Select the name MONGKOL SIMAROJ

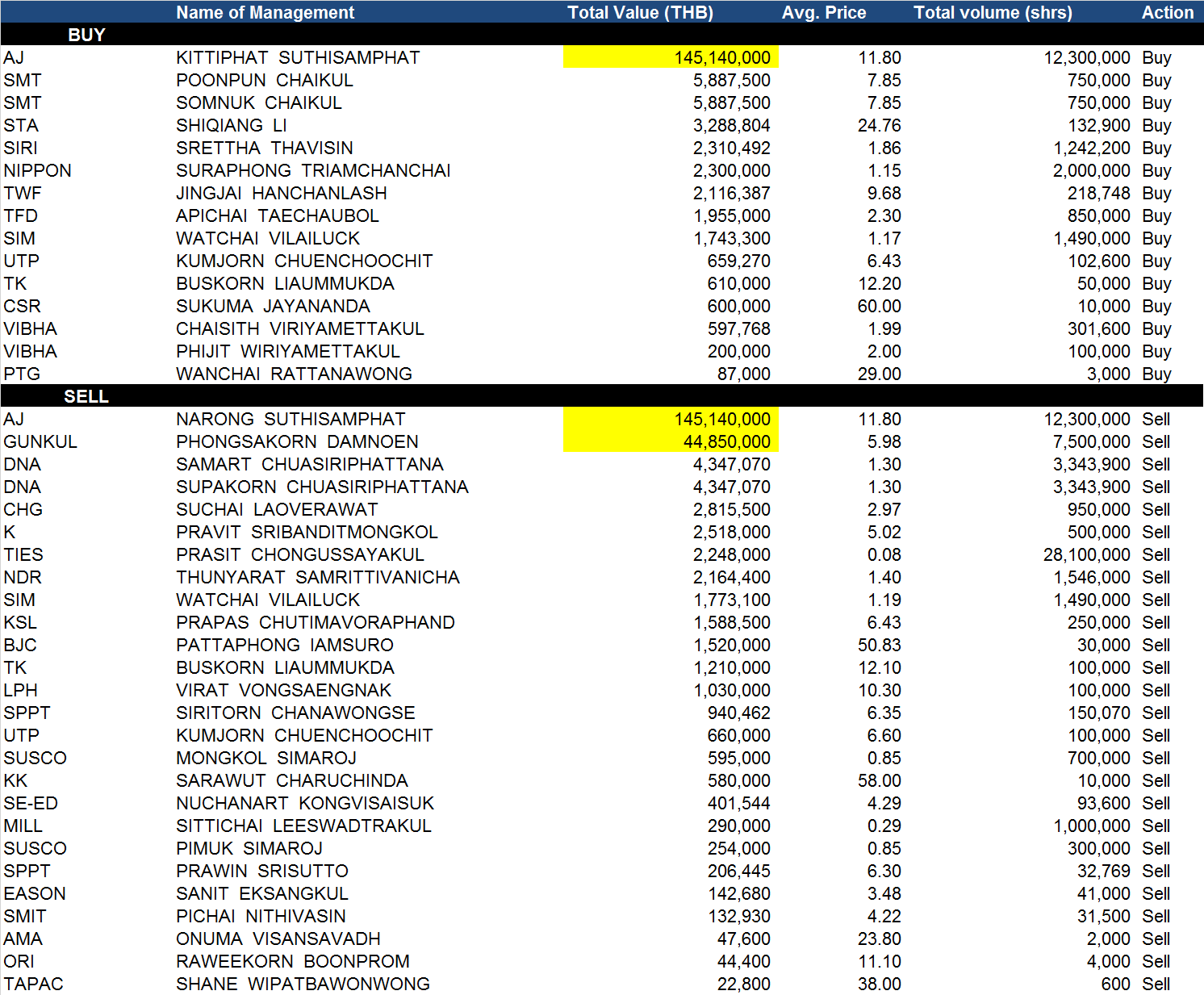pos(266,758)
